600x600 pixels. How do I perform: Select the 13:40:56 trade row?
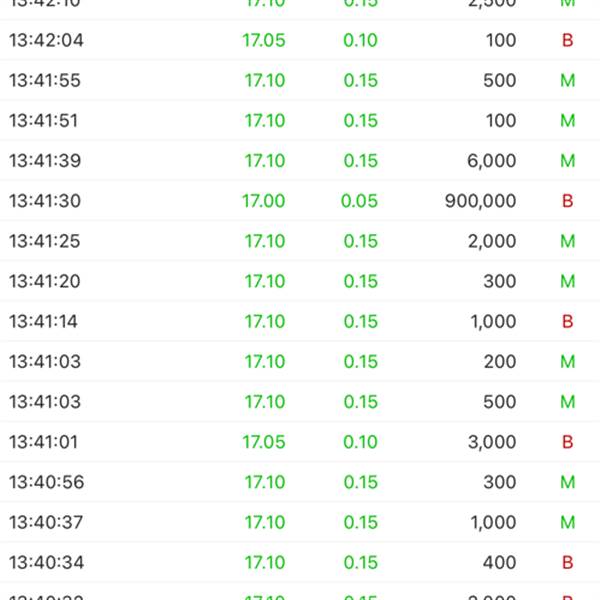[x=300, y=482]
